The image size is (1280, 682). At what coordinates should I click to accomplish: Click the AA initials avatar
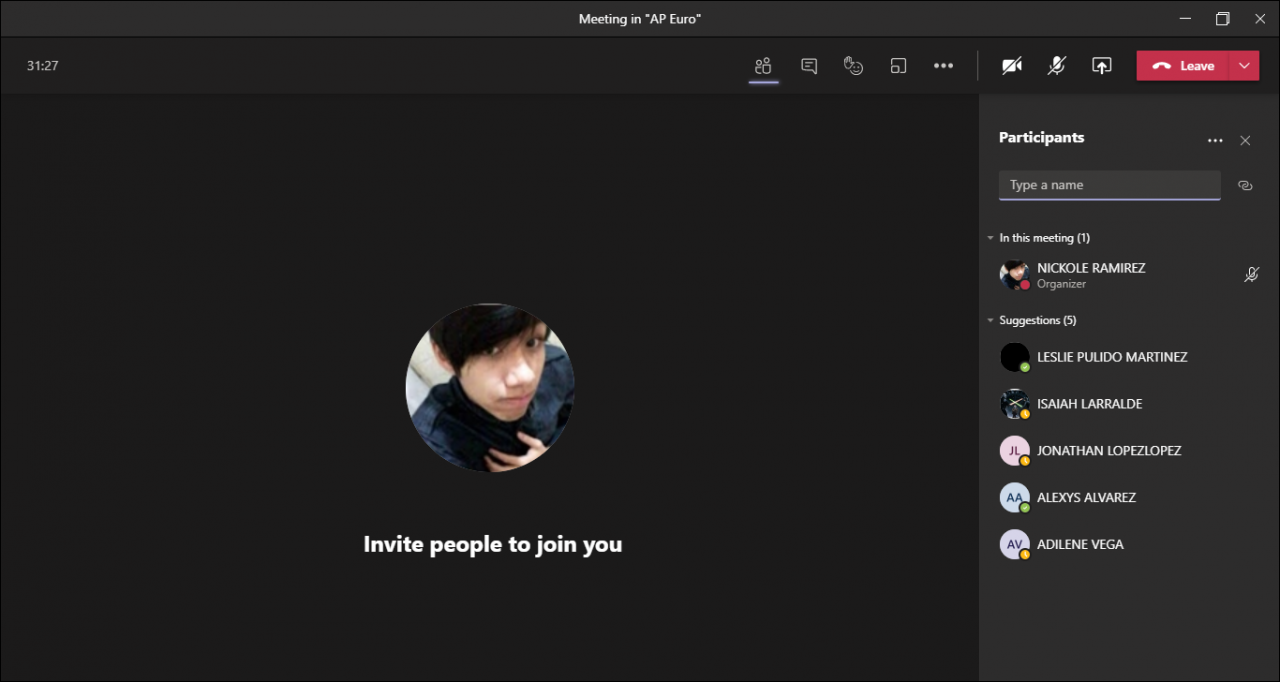point(1015,497)
